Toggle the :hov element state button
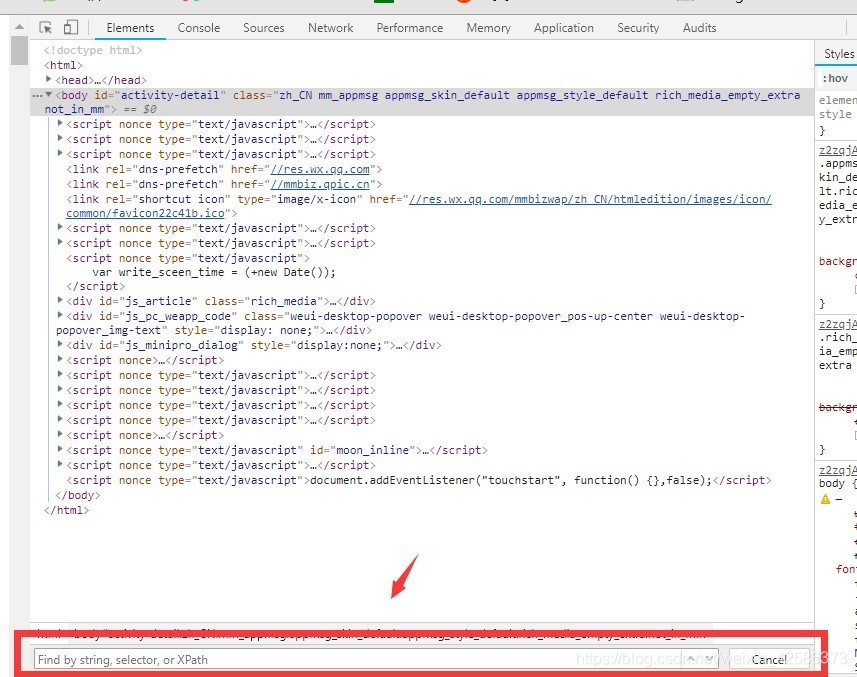The image size is (857, 677). pyautogui.click(x=835, y=78)
